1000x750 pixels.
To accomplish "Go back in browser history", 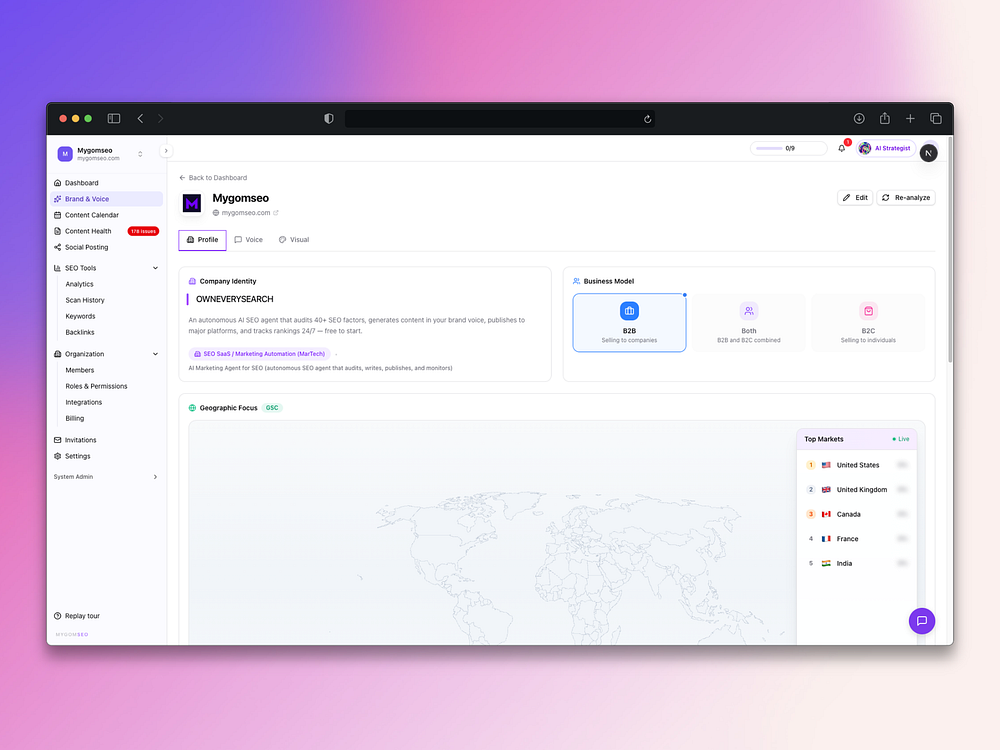I will 140,119.
